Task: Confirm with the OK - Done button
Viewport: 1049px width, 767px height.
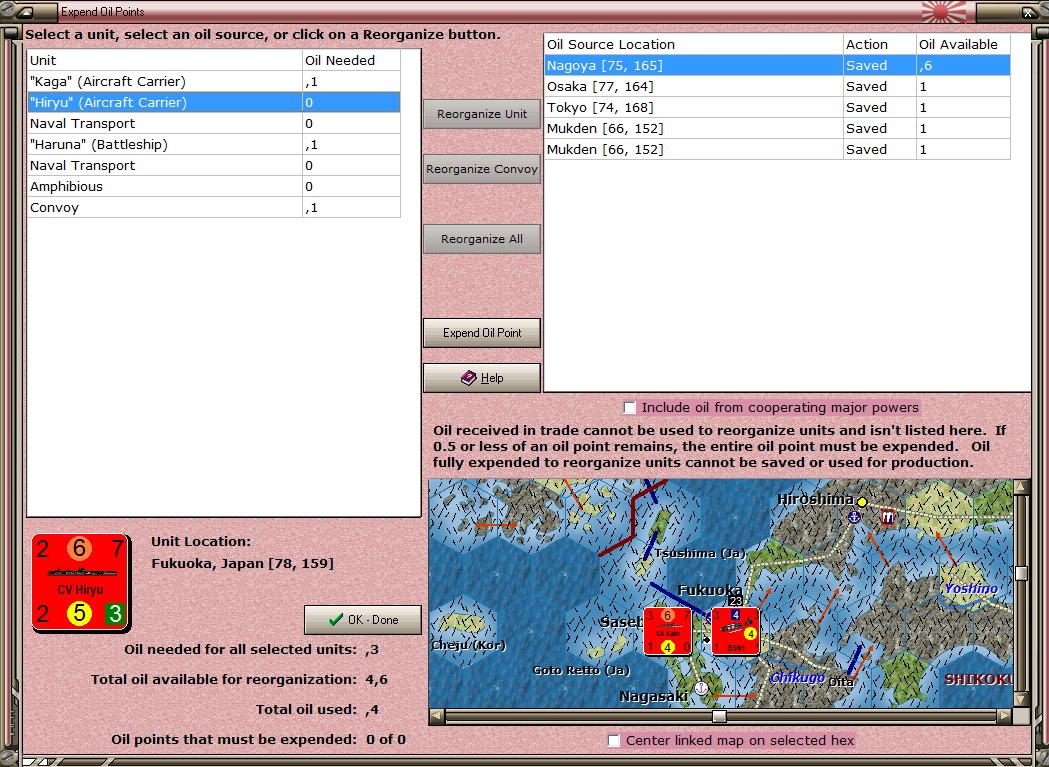Action: click(363, 620)
